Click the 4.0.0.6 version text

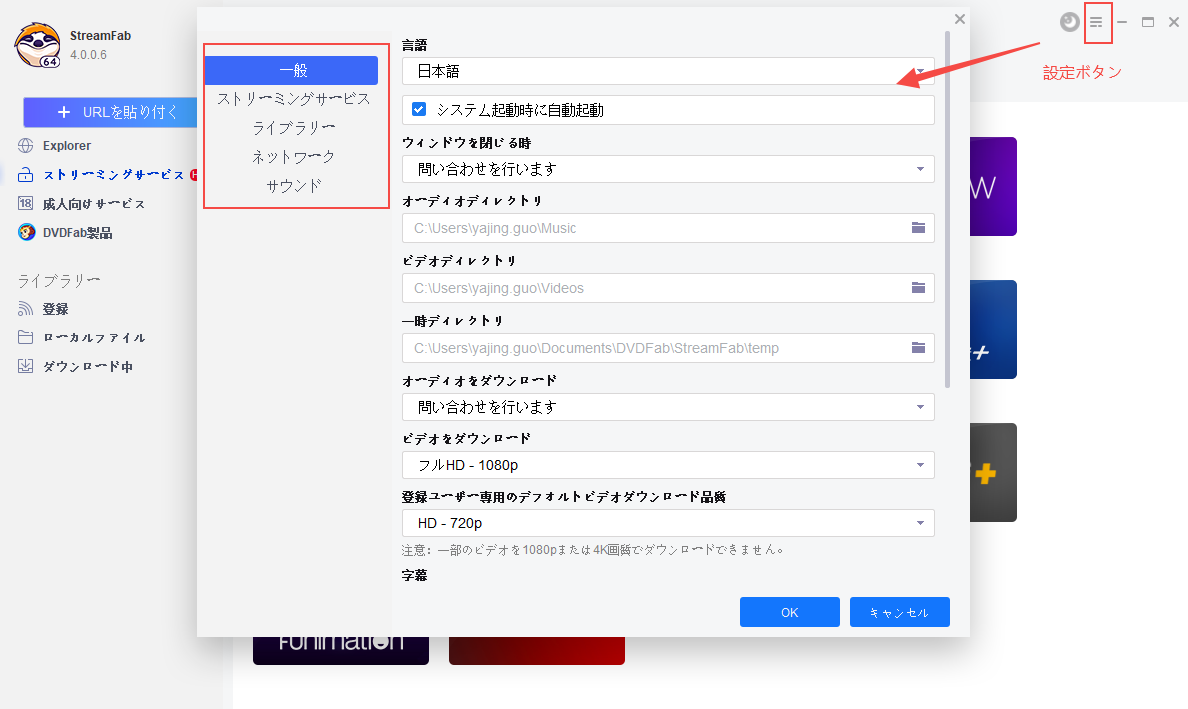pos(88,55)
